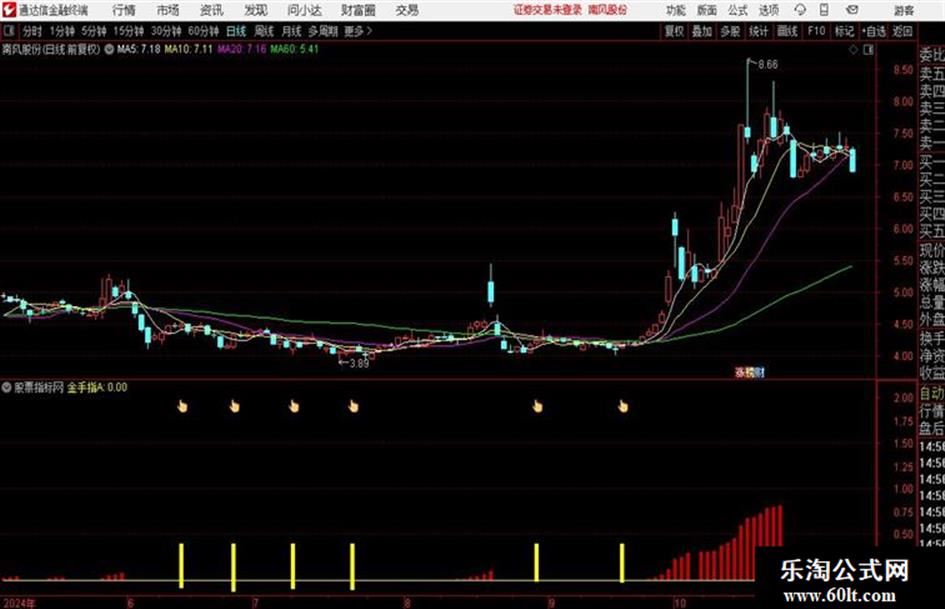Click the diamond icon atop the chart
945x609 pixels.
tap(853, 50)
